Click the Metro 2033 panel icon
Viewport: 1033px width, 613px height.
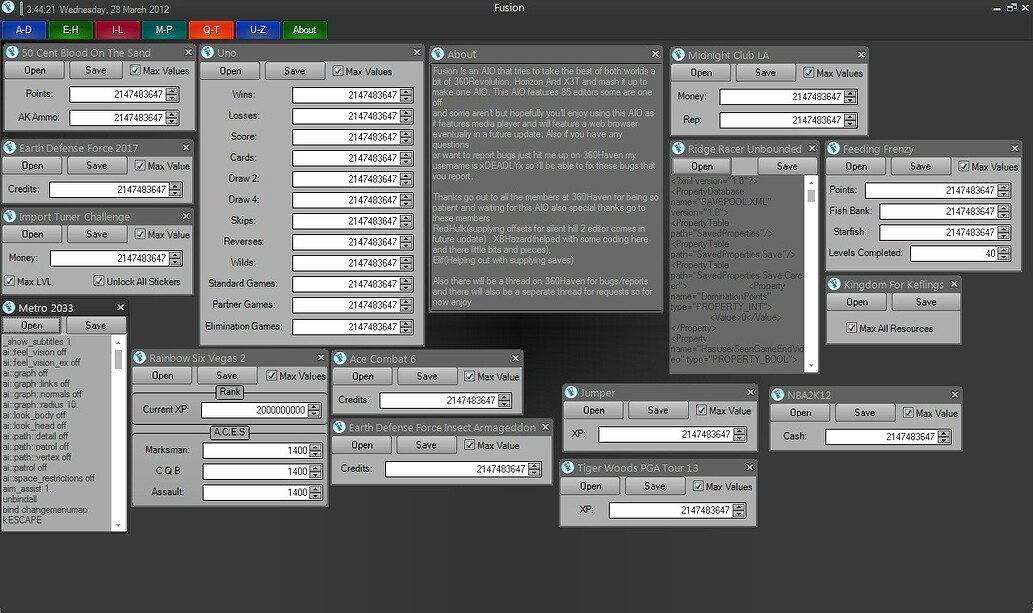(x=10, y=306)
